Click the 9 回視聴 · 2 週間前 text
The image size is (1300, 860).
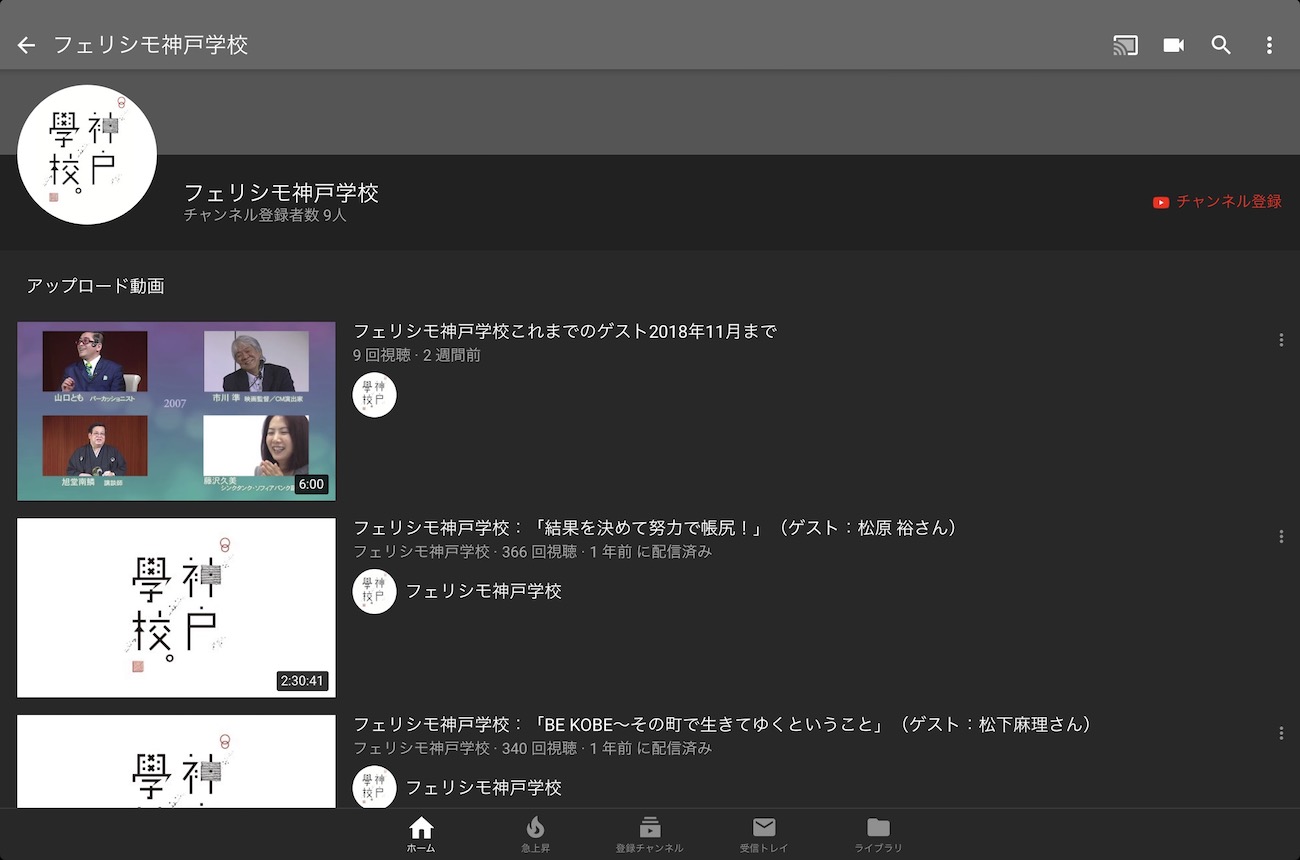tap(417, 355)
